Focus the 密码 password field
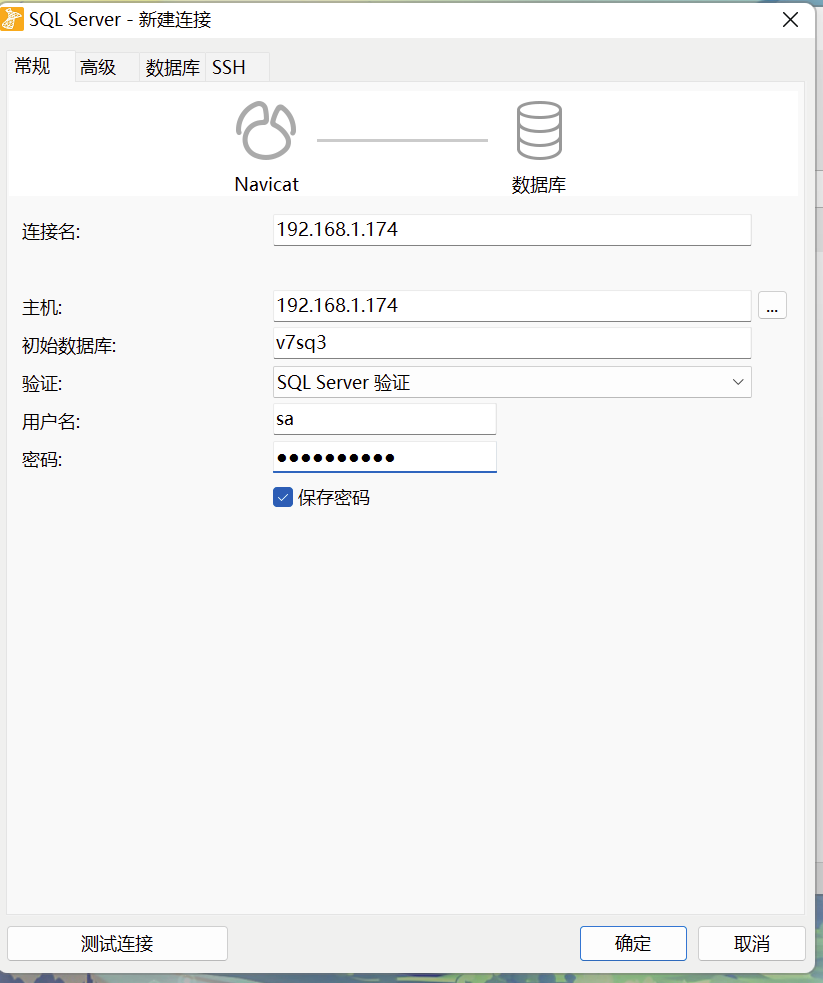 385,457
